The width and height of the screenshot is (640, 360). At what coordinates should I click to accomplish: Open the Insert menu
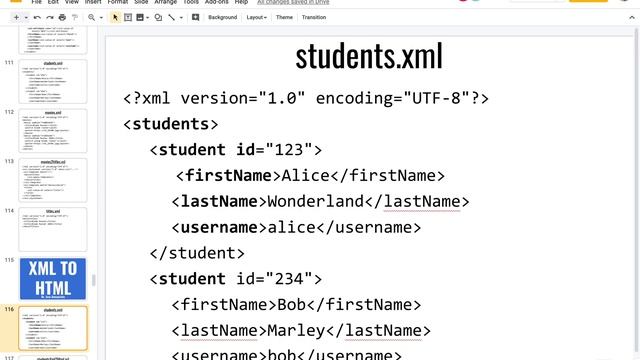[x=93, y=2]
